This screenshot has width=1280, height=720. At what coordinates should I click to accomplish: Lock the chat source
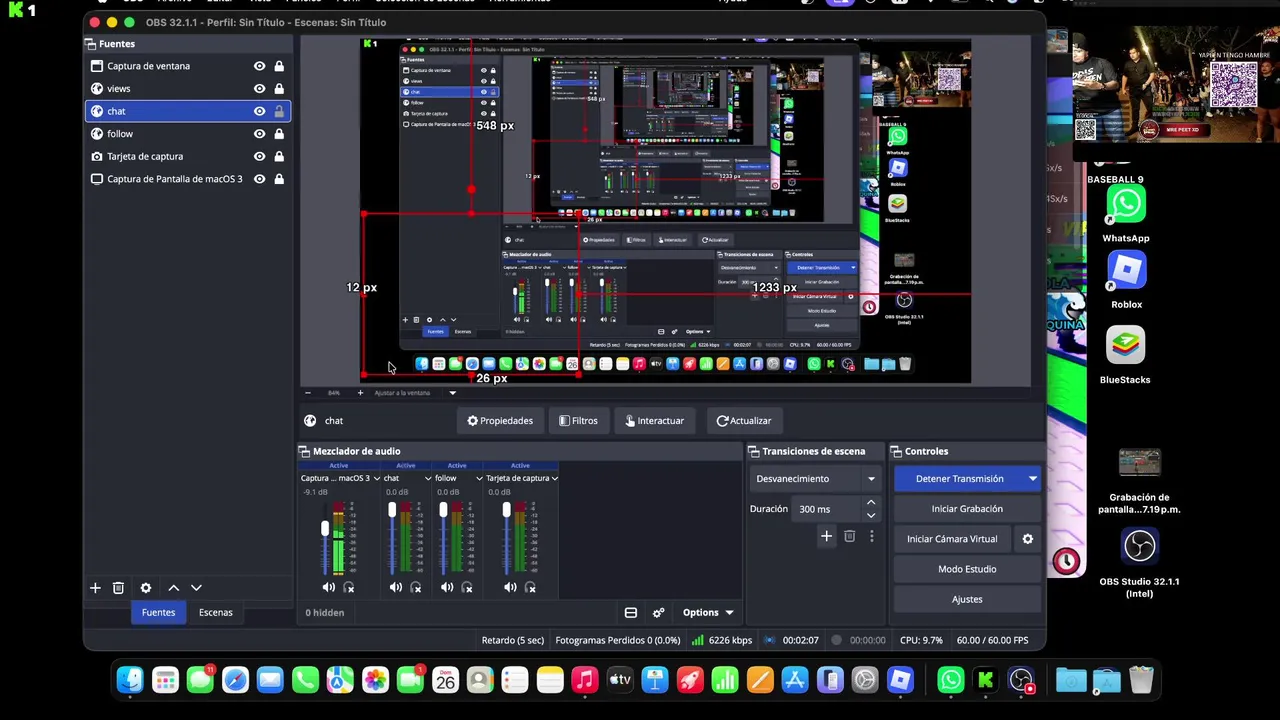click(x=279, y=111)
